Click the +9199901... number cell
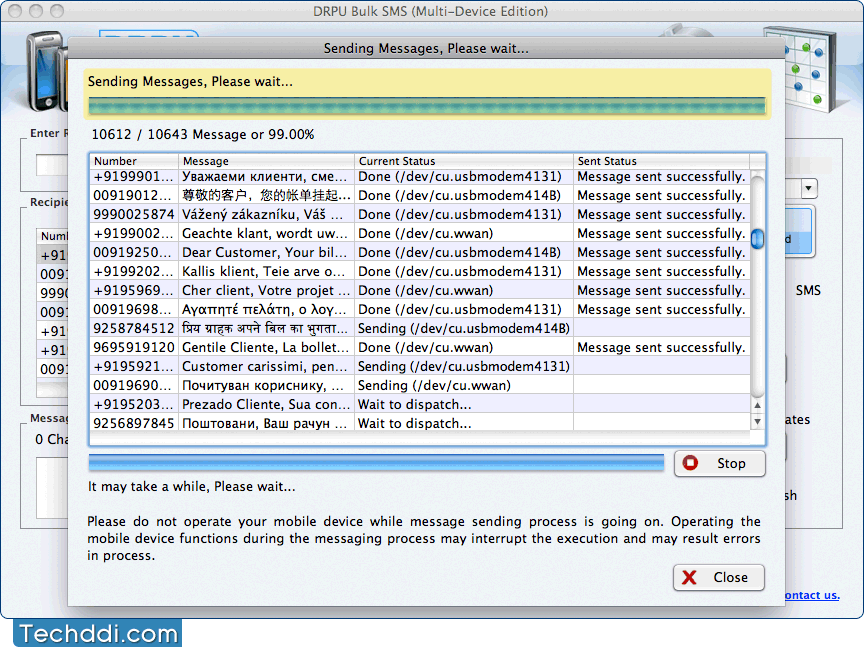 pos(134,176)
